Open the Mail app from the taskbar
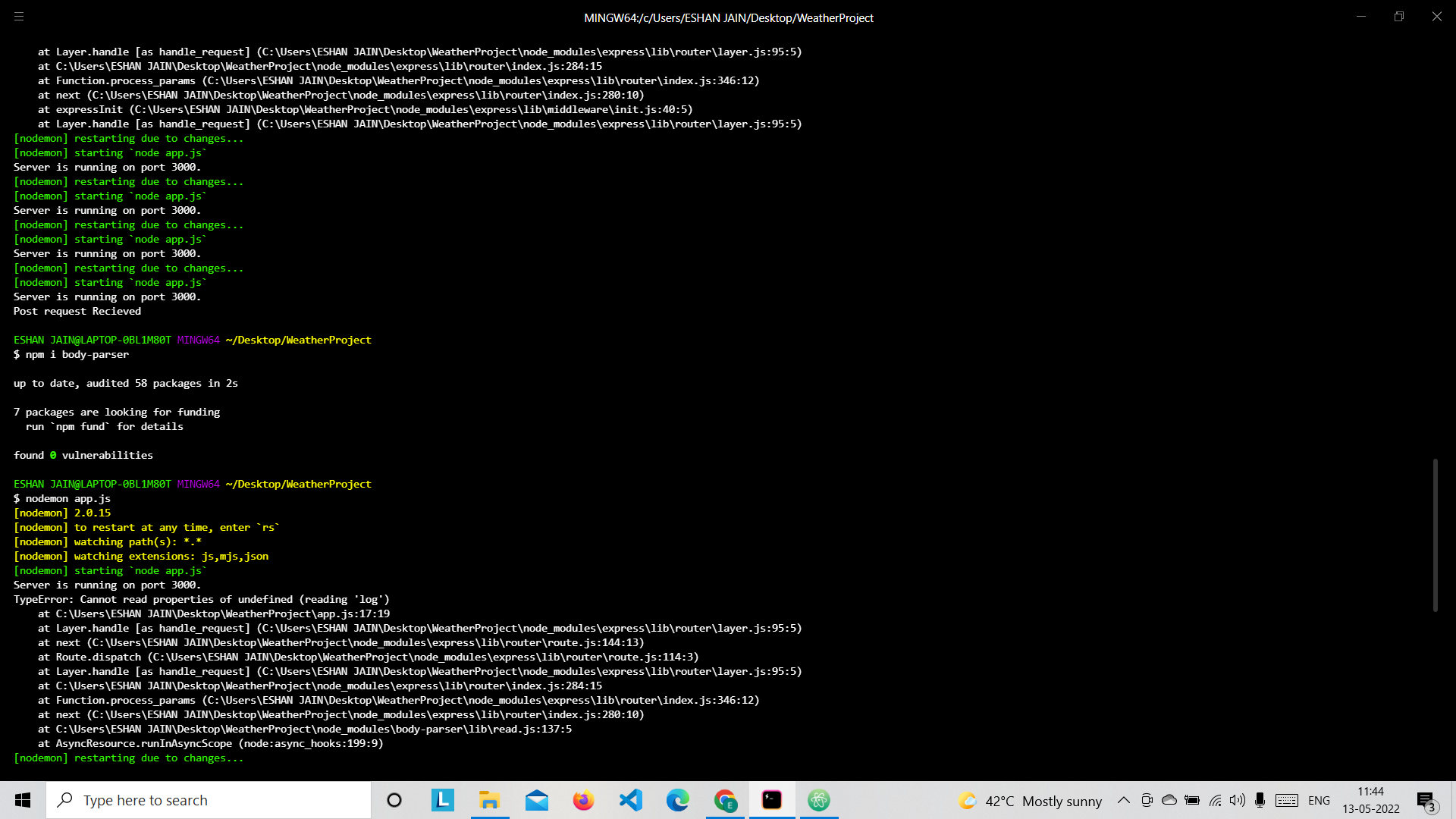This screenshot has height=819, width=1456. [537, 800]
